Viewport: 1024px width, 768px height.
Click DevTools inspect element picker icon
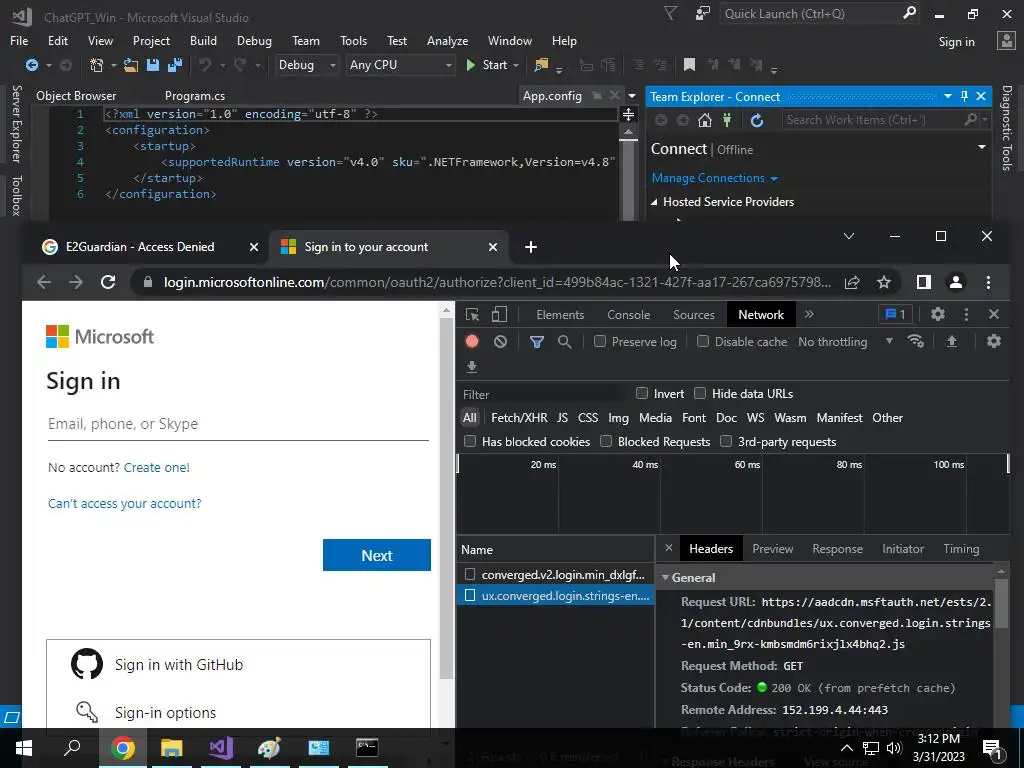472,315
